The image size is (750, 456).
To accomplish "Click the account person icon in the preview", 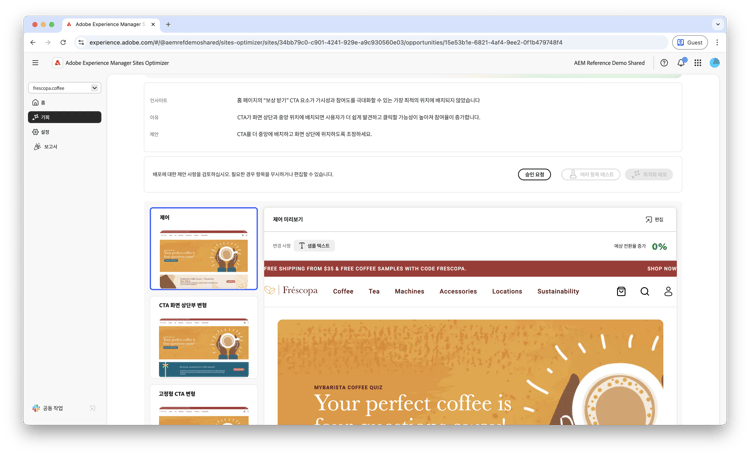I will tap(668, 291).
